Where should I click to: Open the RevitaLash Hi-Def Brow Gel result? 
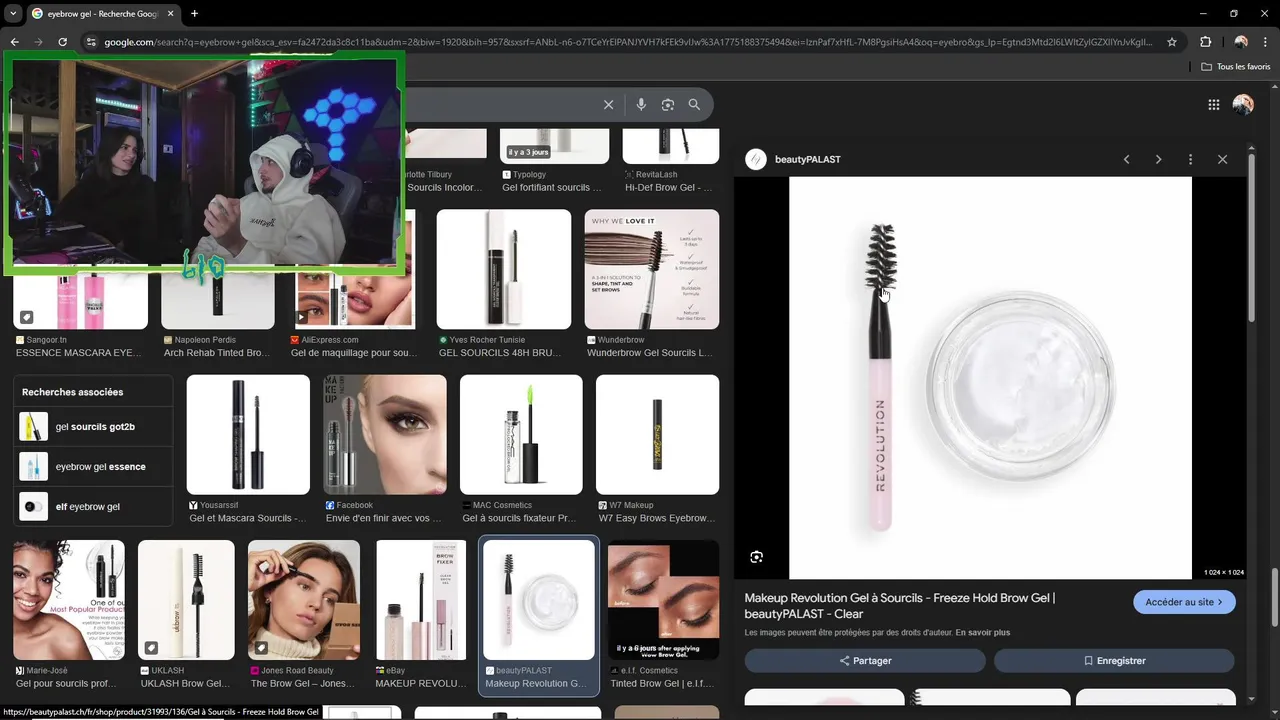tap(670, 160)
